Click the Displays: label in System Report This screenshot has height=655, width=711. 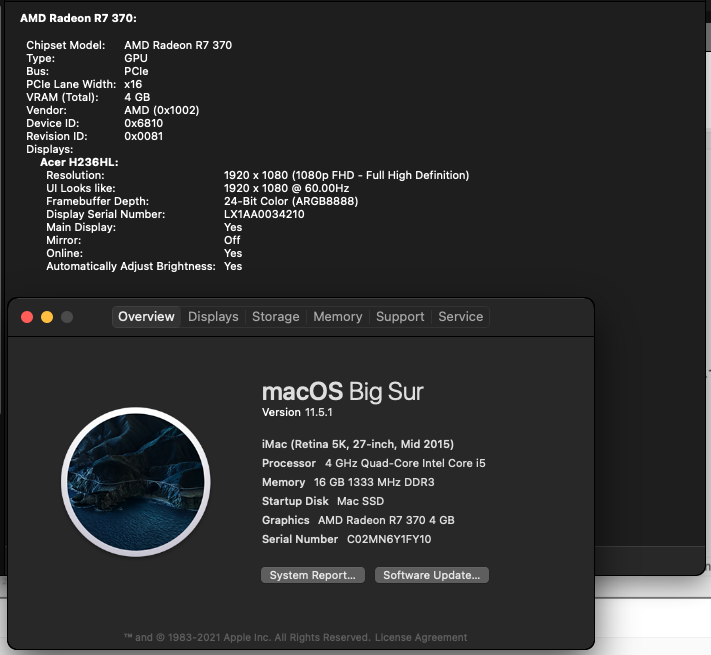(x=49, y=149)
